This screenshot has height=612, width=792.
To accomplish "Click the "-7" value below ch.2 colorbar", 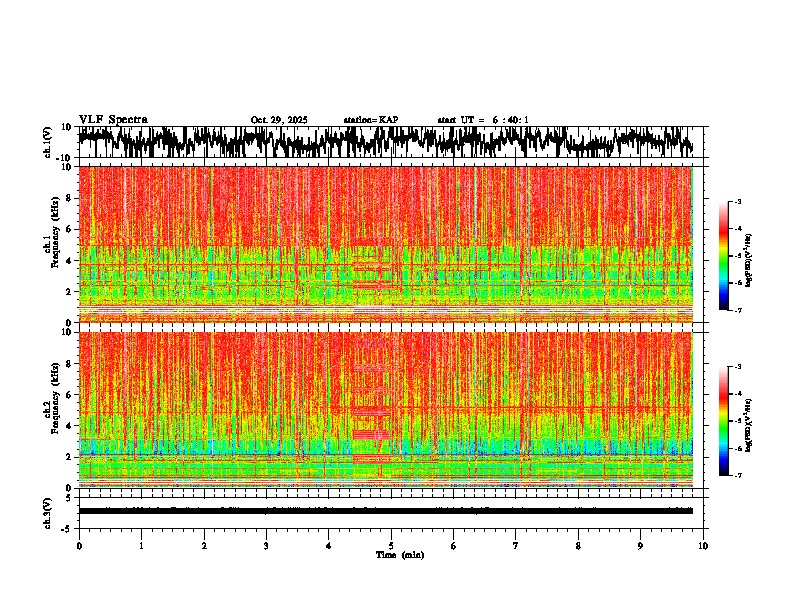I will tap(737, 475).
